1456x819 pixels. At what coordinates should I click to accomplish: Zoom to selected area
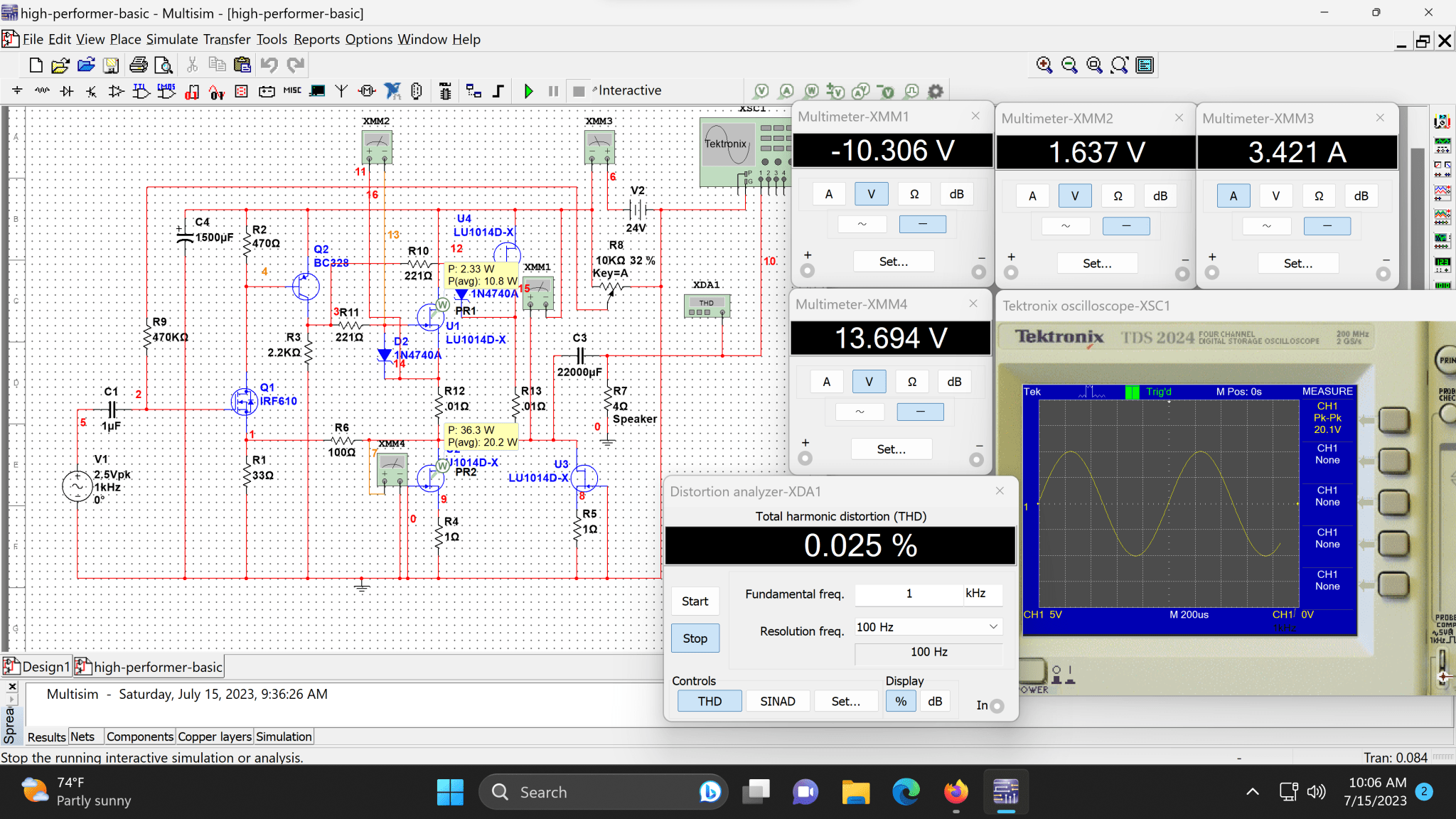pyautogui.click(x=1094, y=65)
